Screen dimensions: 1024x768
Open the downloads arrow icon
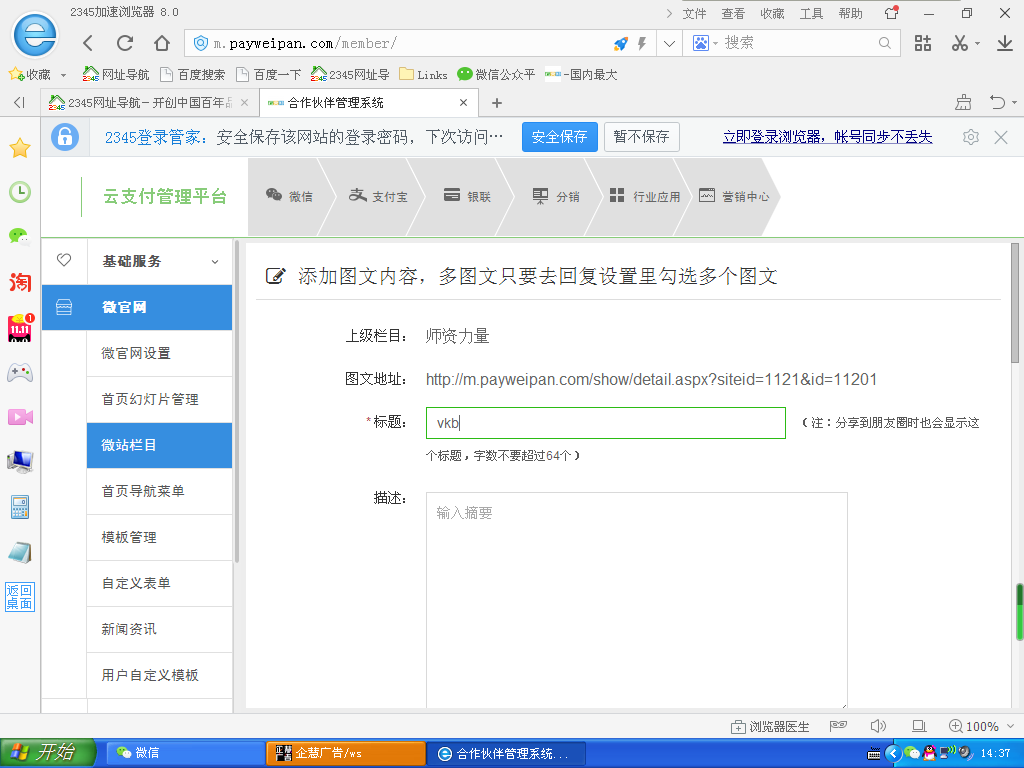1004,44
